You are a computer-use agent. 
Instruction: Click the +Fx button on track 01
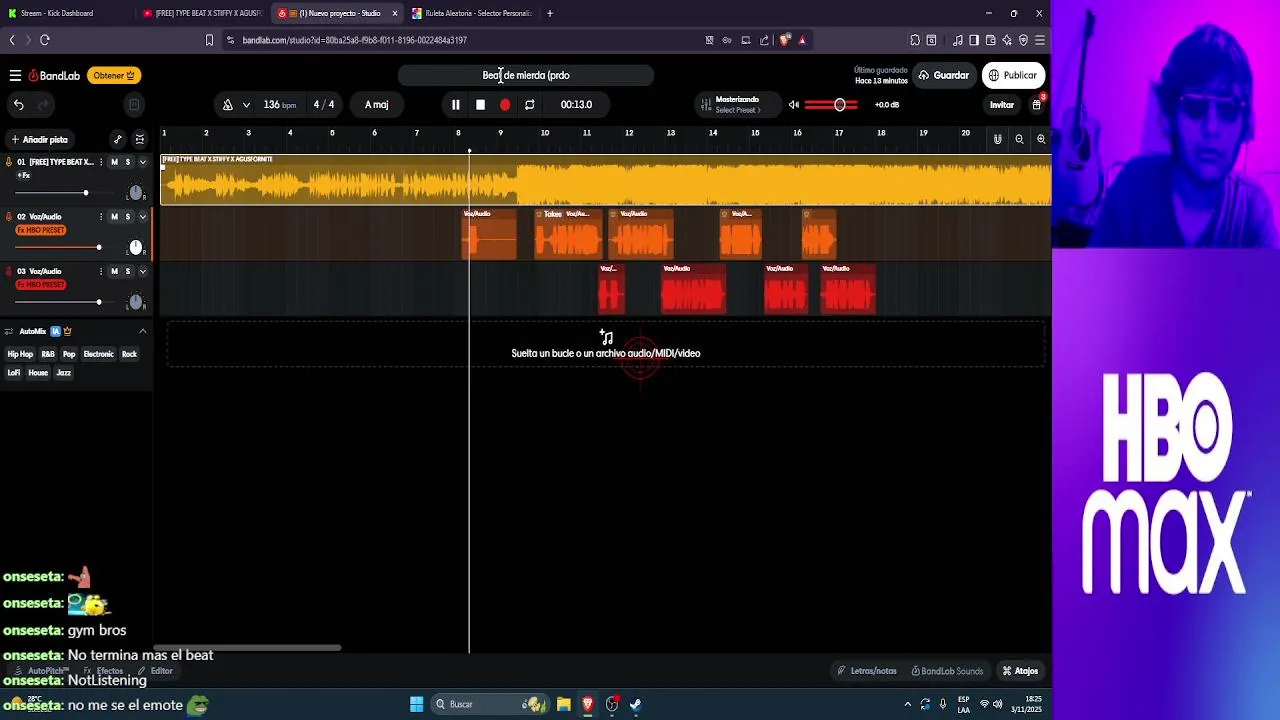point(23,175)
